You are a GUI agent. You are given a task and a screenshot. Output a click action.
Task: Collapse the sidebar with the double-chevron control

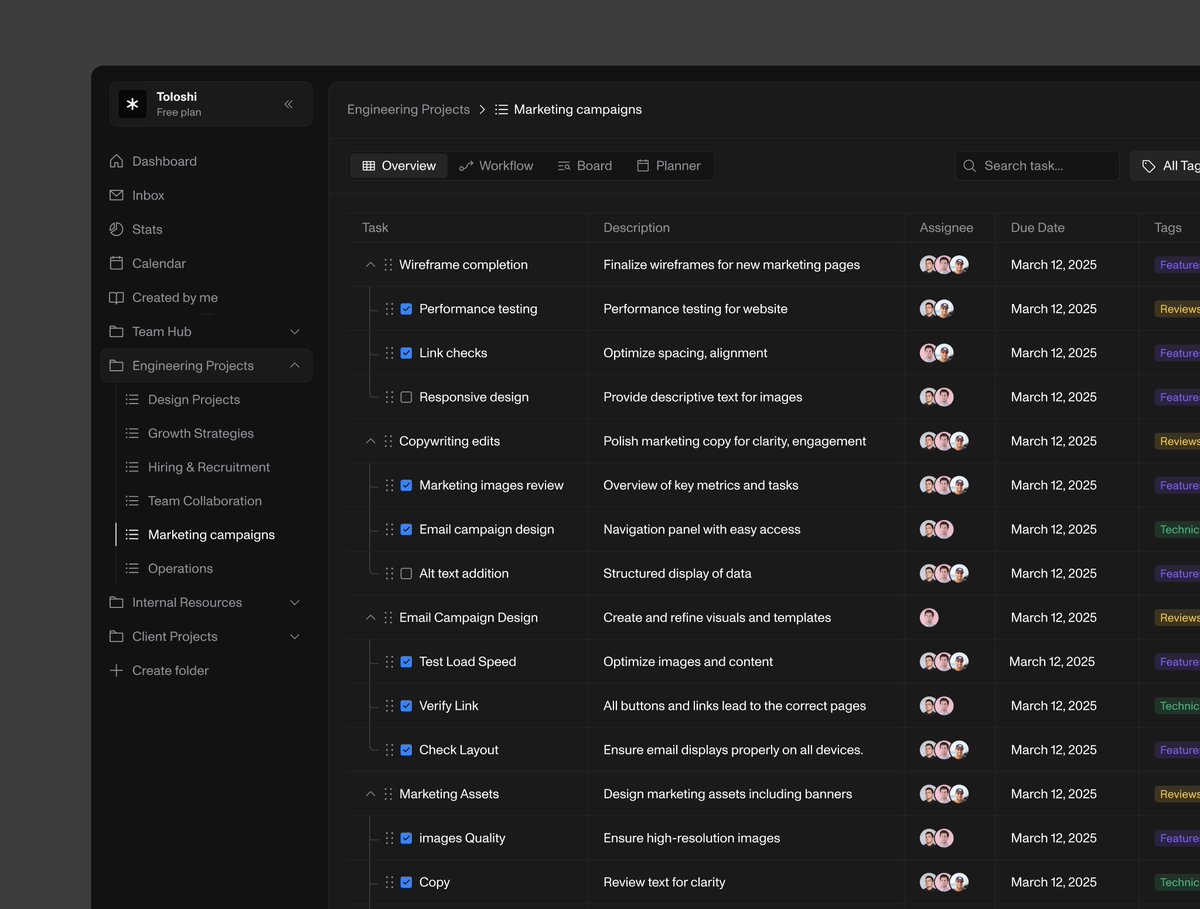288,103
